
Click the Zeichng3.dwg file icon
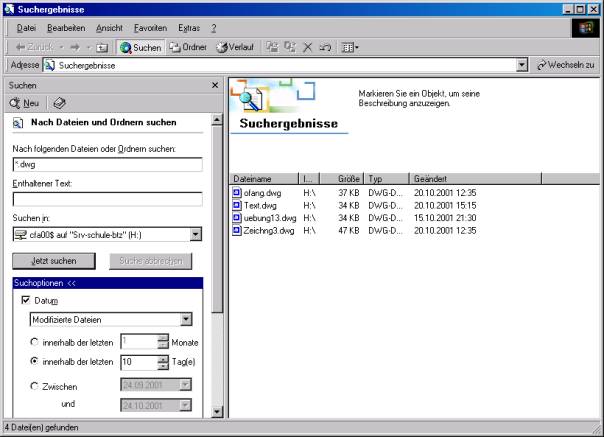pos(237,230)
